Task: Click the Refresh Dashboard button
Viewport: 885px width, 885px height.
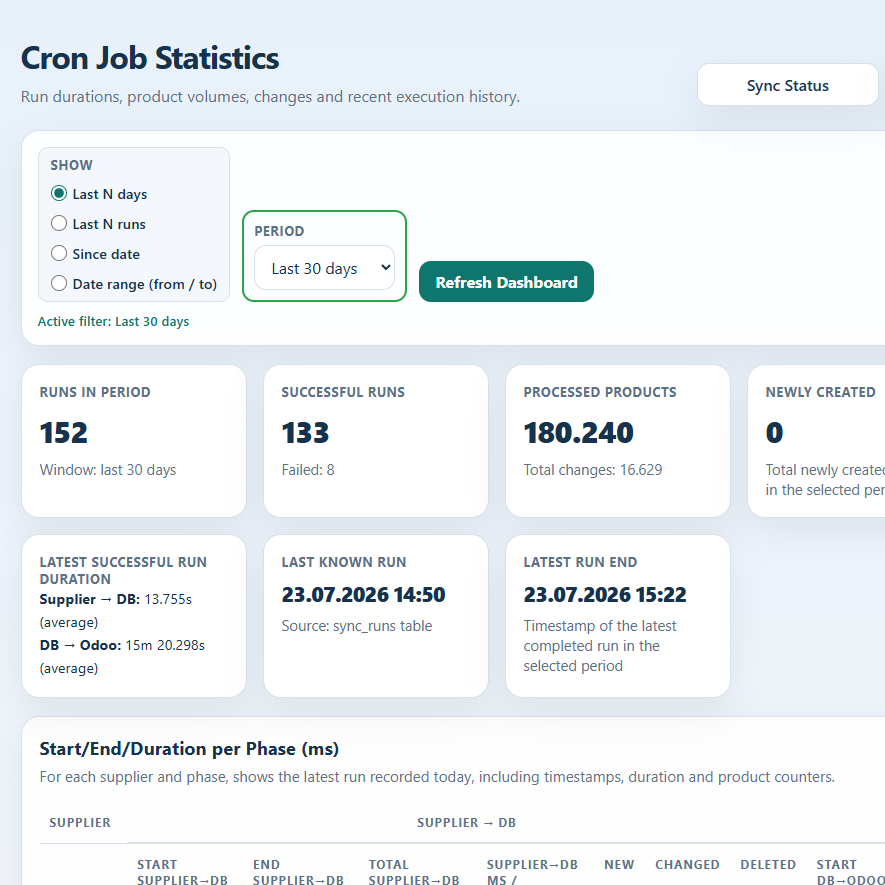Action: (x=506, y=282)
